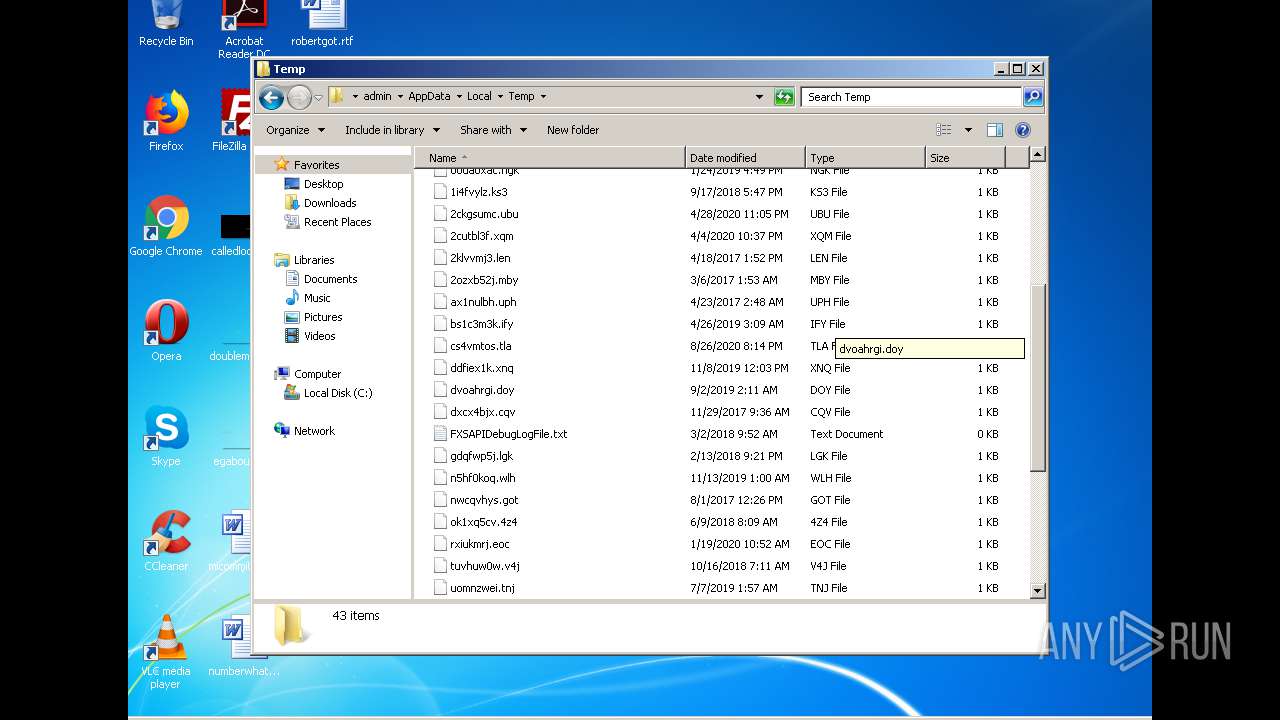1280x720 pixels.
Task: Open Acrobat Reader DC shortcut
Action: (244, 30)
